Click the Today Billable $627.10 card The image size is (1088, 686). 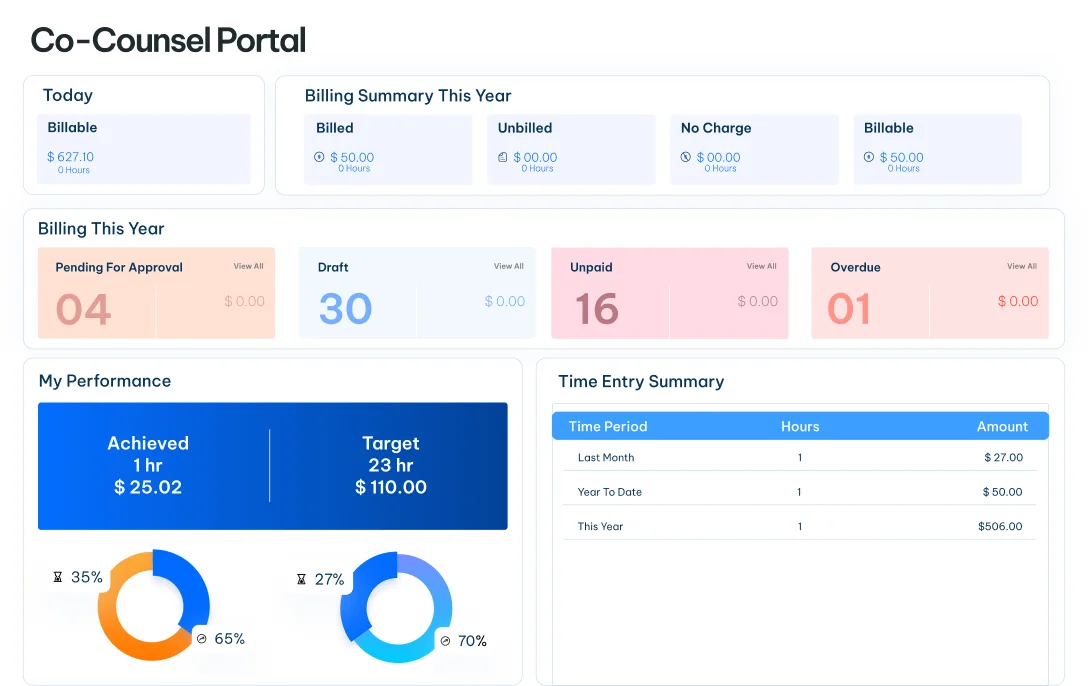pyautogui.click(x=144, y=149)
